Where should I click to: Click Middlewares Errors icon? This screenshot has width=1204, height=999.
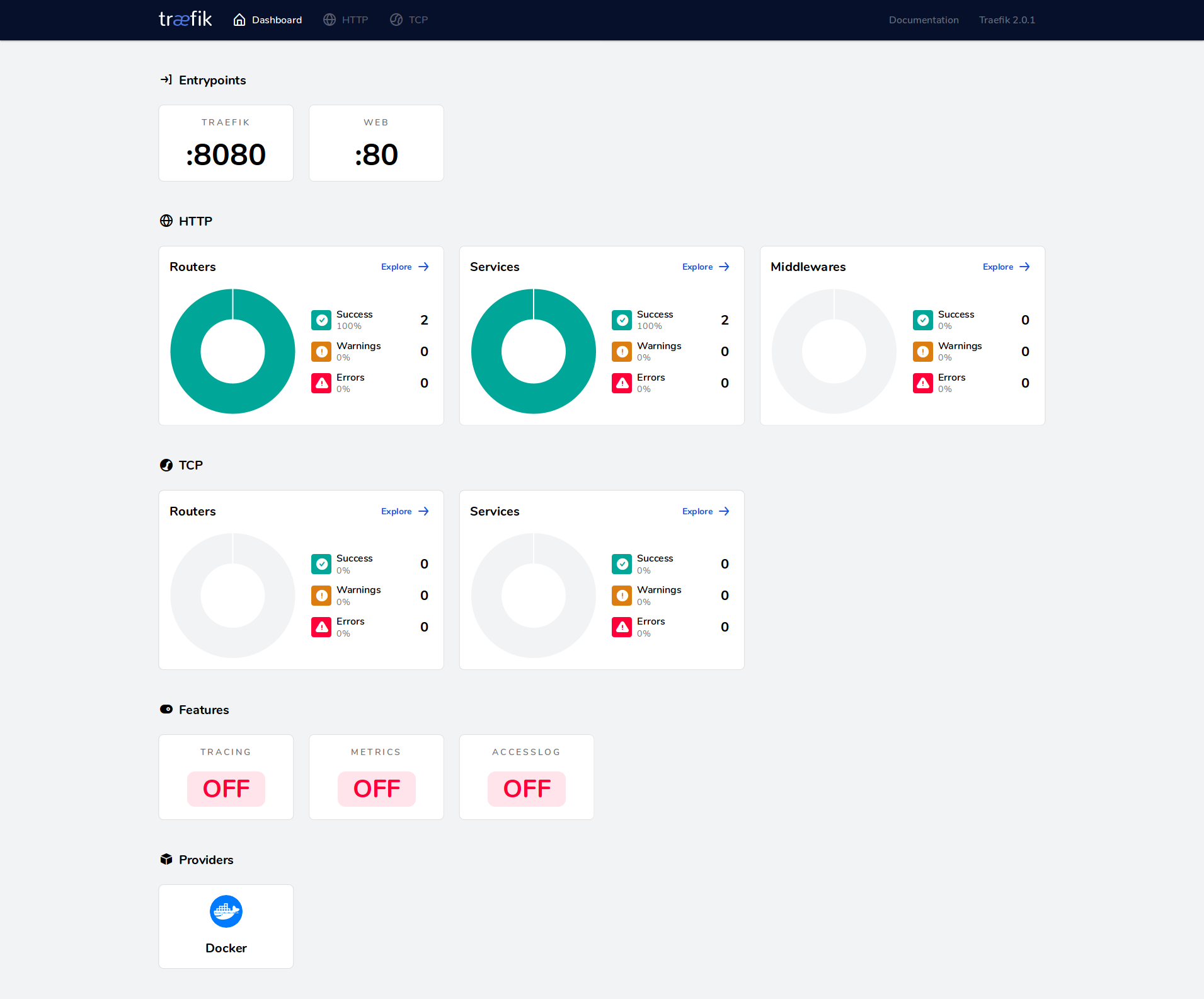pyautogui.click(x=923, y=383)
